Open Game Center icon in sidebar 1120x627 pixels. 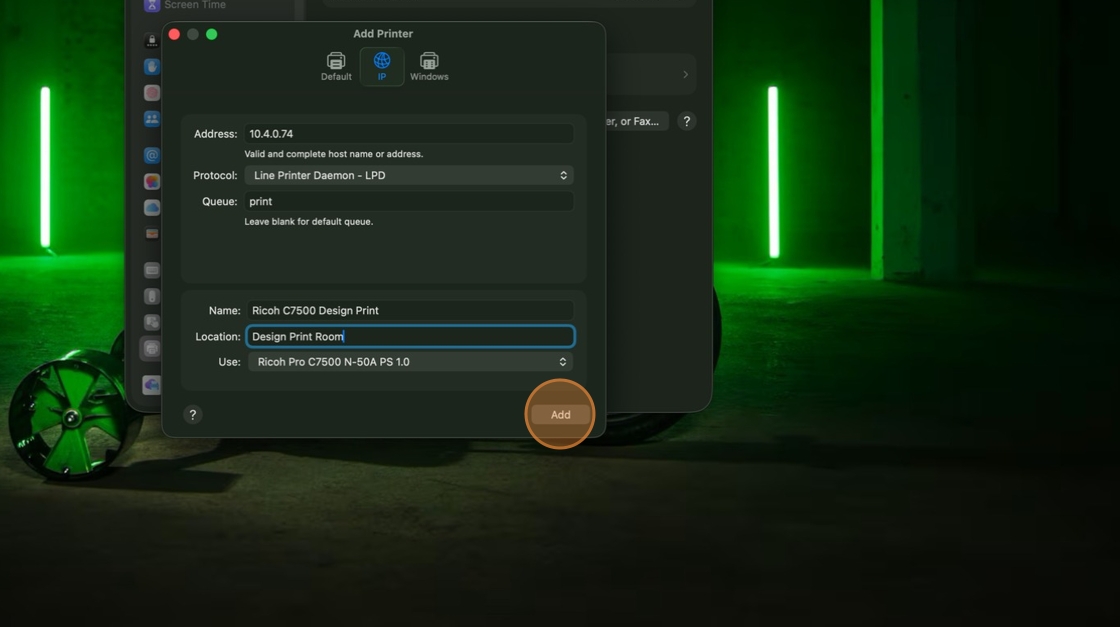pos(151,181)
